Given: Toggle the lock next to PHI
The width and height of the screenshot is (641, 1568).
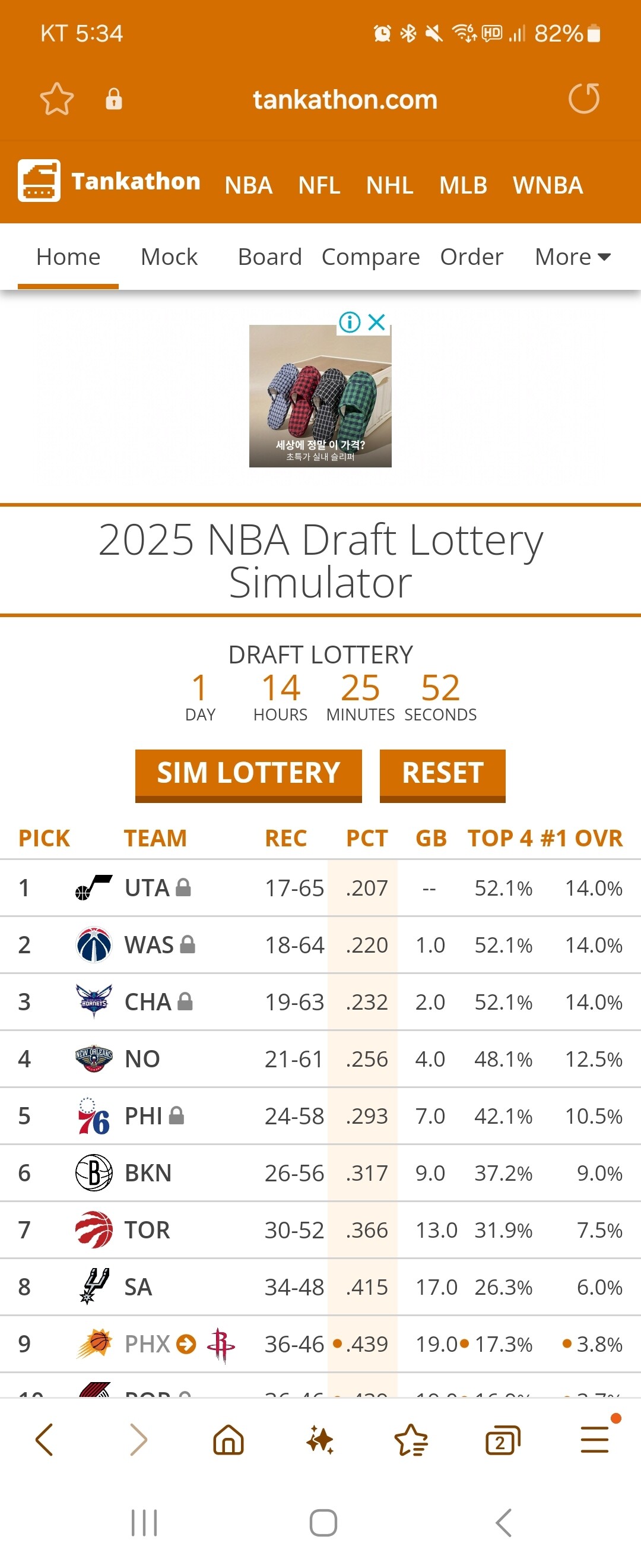Looking at the screenshot, I should 176,1115.
